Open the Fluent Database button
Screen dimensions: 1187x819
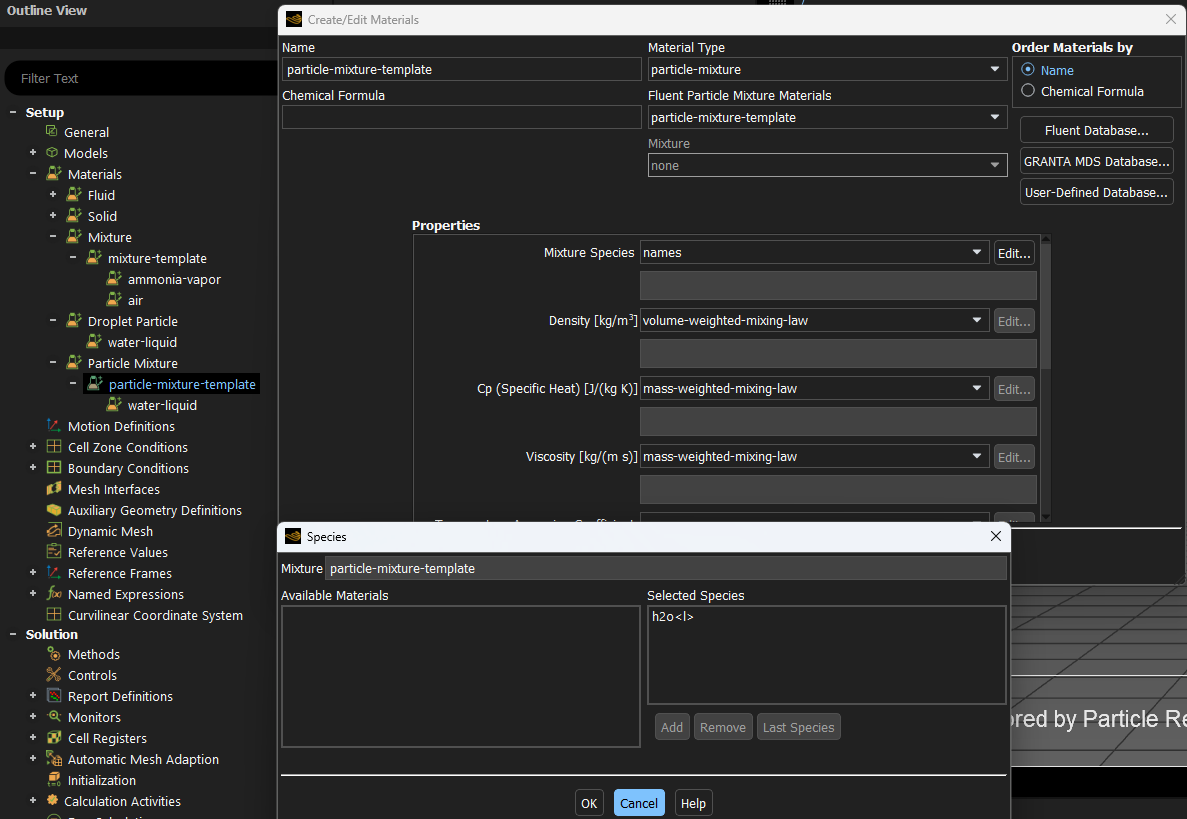click(x=1096, y=131)
